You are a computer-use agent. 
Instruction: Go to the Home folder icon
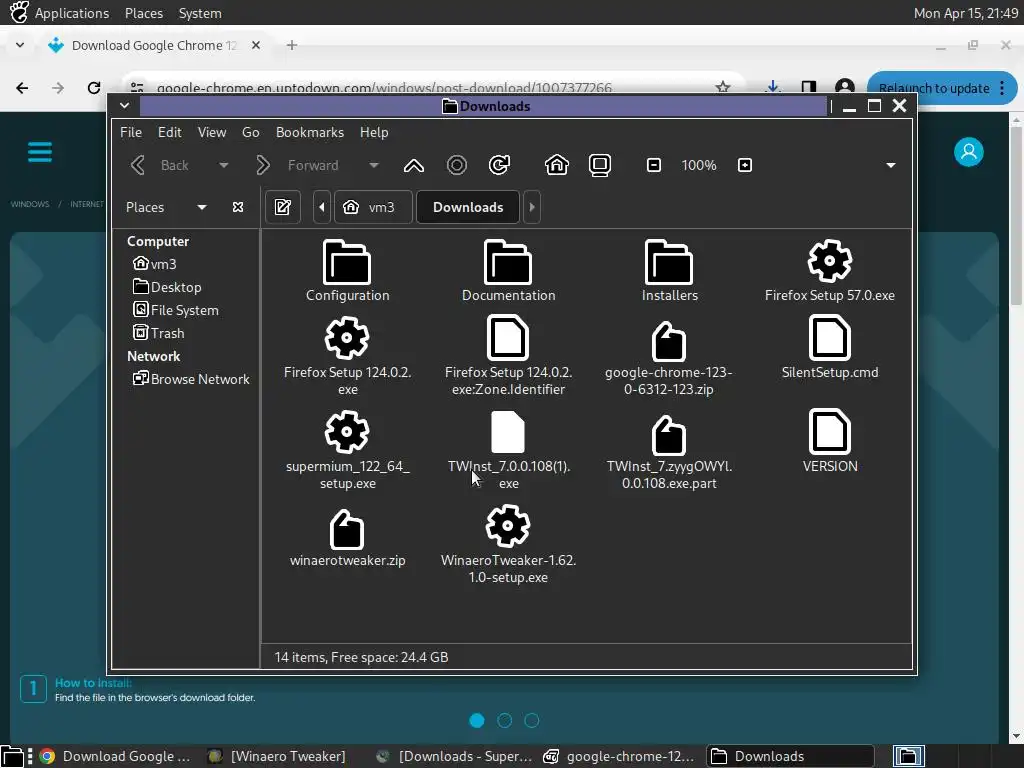[x=556, y=165]
